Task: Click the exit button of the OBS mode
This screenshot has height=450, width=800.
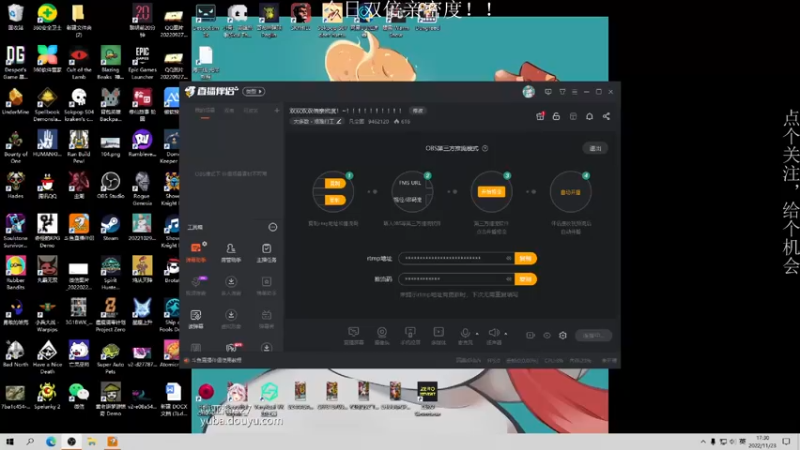Action: (x=595, y=148)
